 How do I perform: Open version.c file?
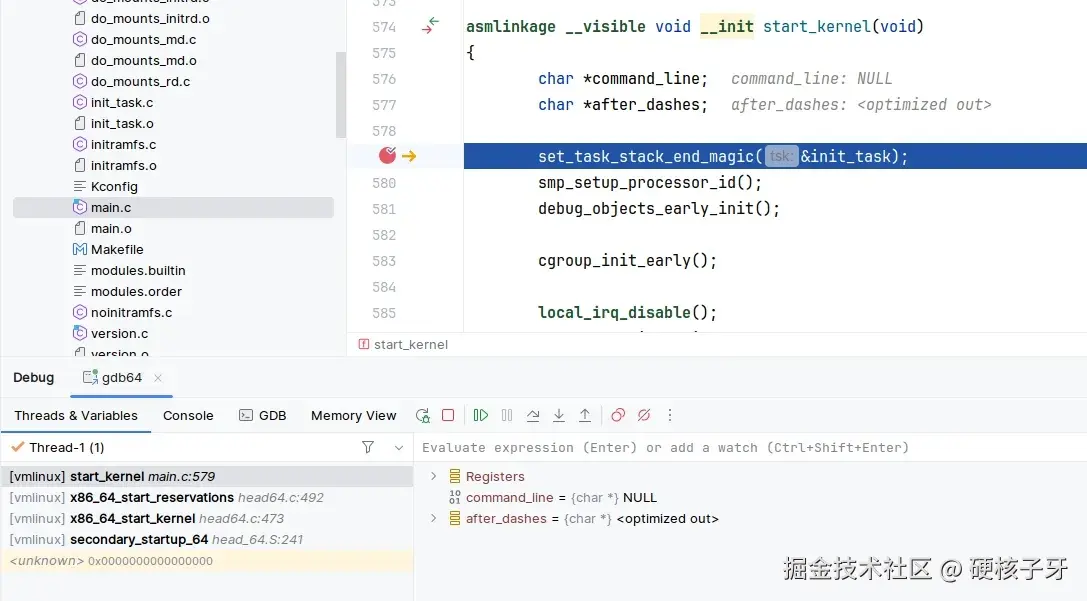[119, 333]
